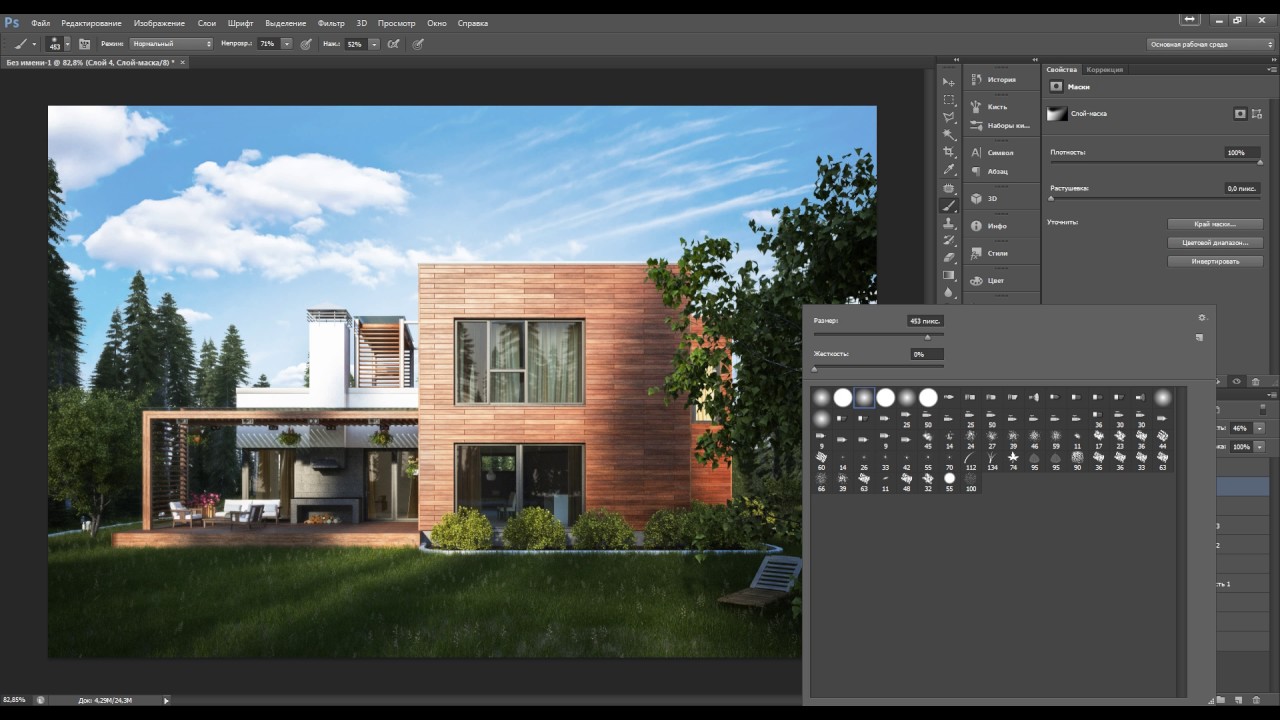This screenshot has width=1280, height=720.
Task: Open the Просмотр menu
Action: pyautogui.click(x=397, y=22)
